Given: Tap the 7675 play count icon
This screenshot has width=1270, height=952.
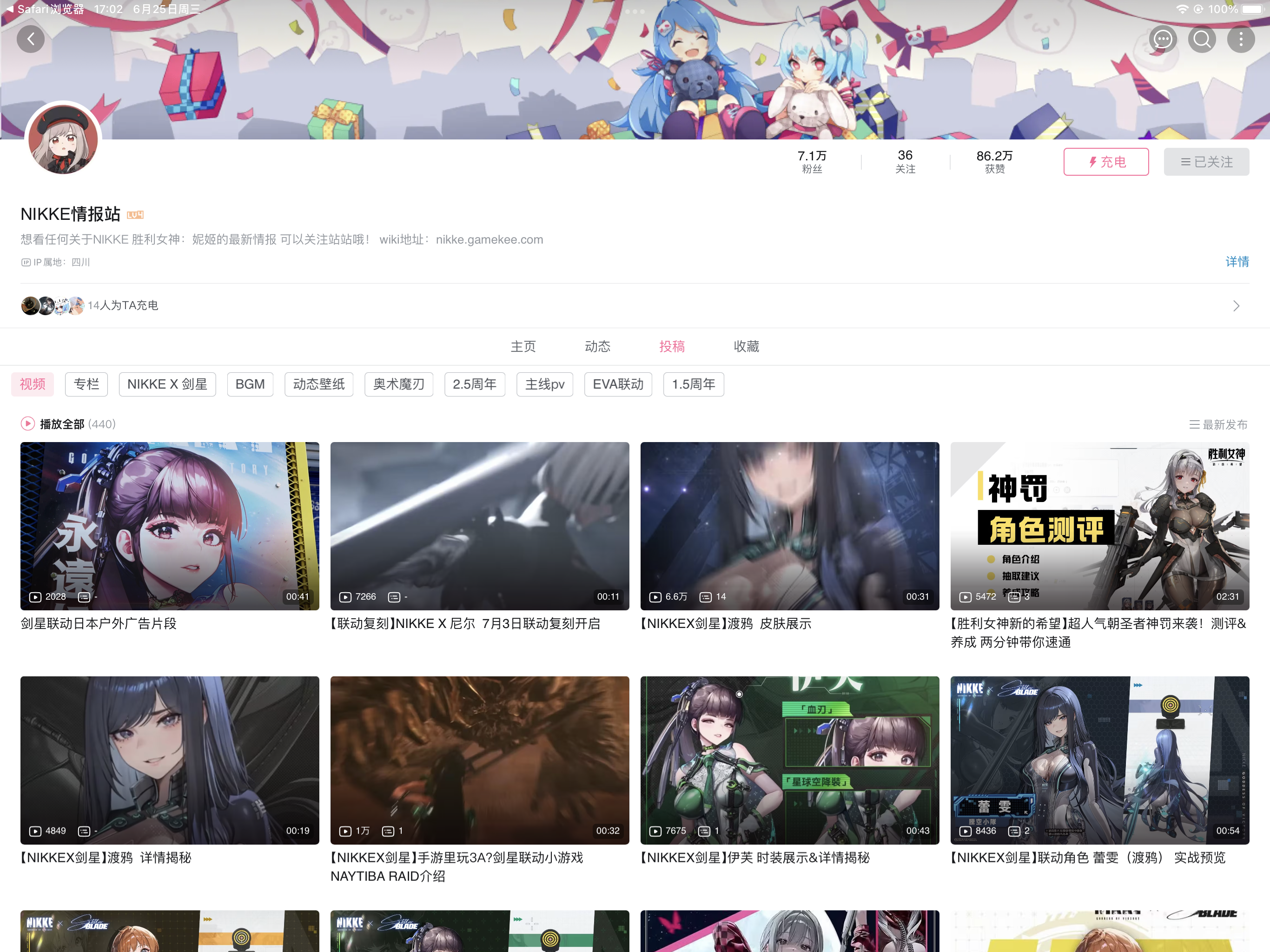Looking at the screenshot, I should tap(655, 832).
